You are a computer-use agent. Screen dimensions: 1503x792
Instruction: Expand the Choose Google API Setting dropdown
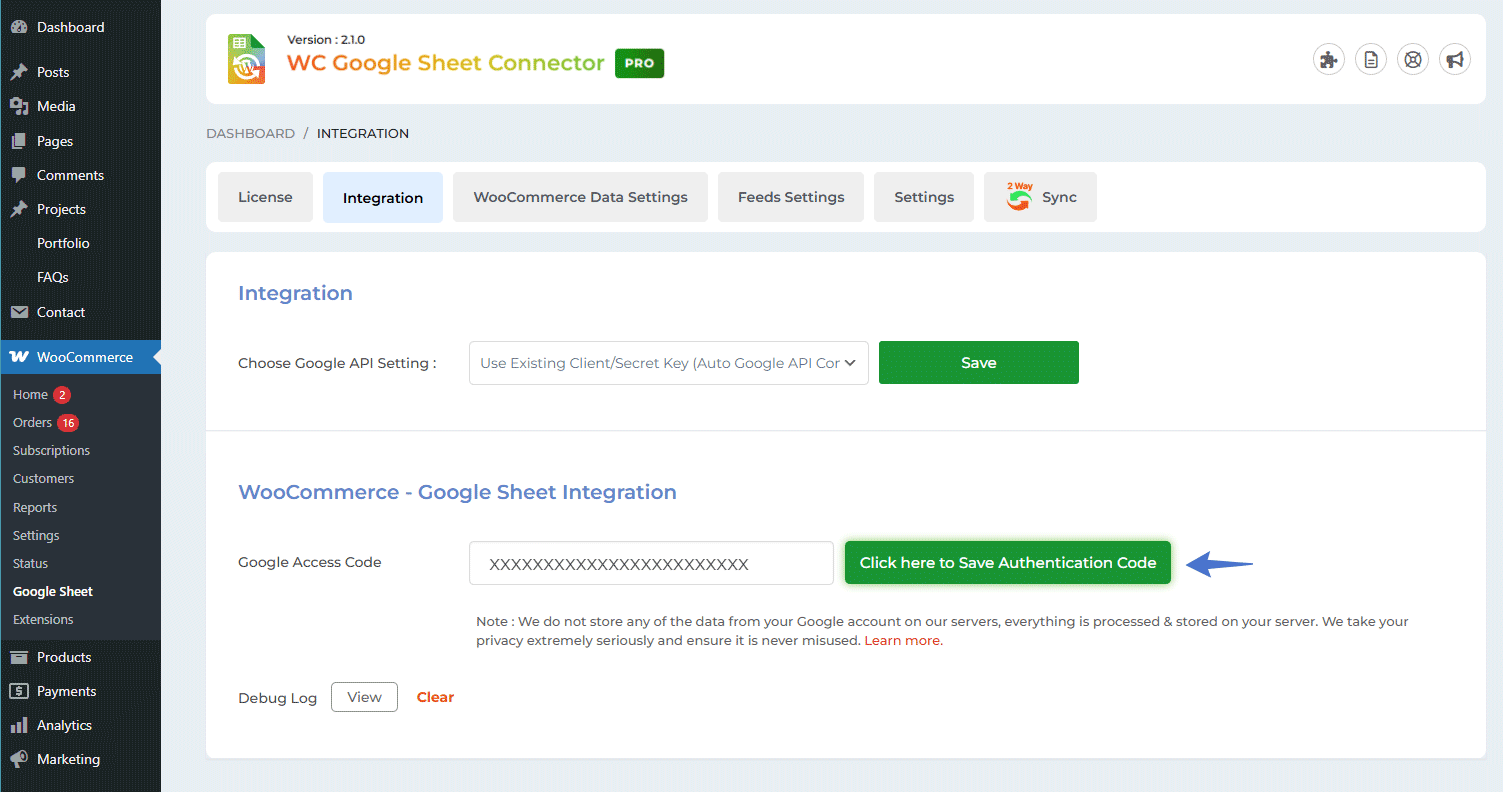pyautogui.click(x=668, y=363)
